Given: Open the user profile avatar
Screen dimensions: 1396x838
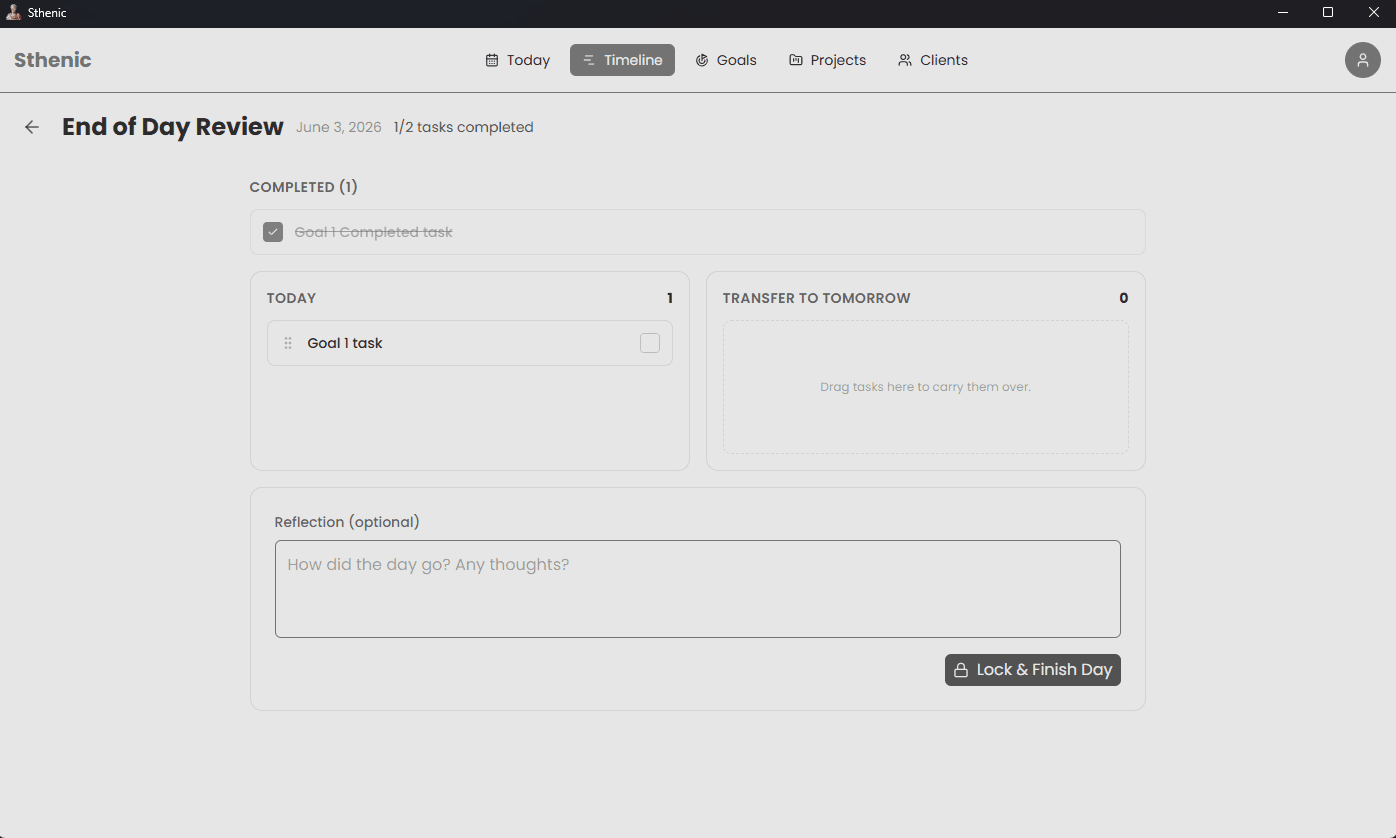Looking at the screenshot, I should 1362,60.
